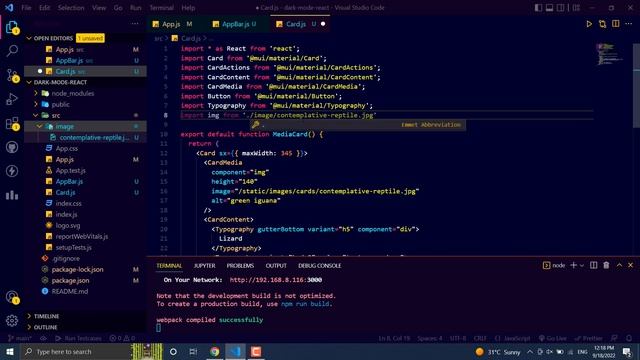Open the Selection menu
640x360 pixels.
tap(71, 8)
